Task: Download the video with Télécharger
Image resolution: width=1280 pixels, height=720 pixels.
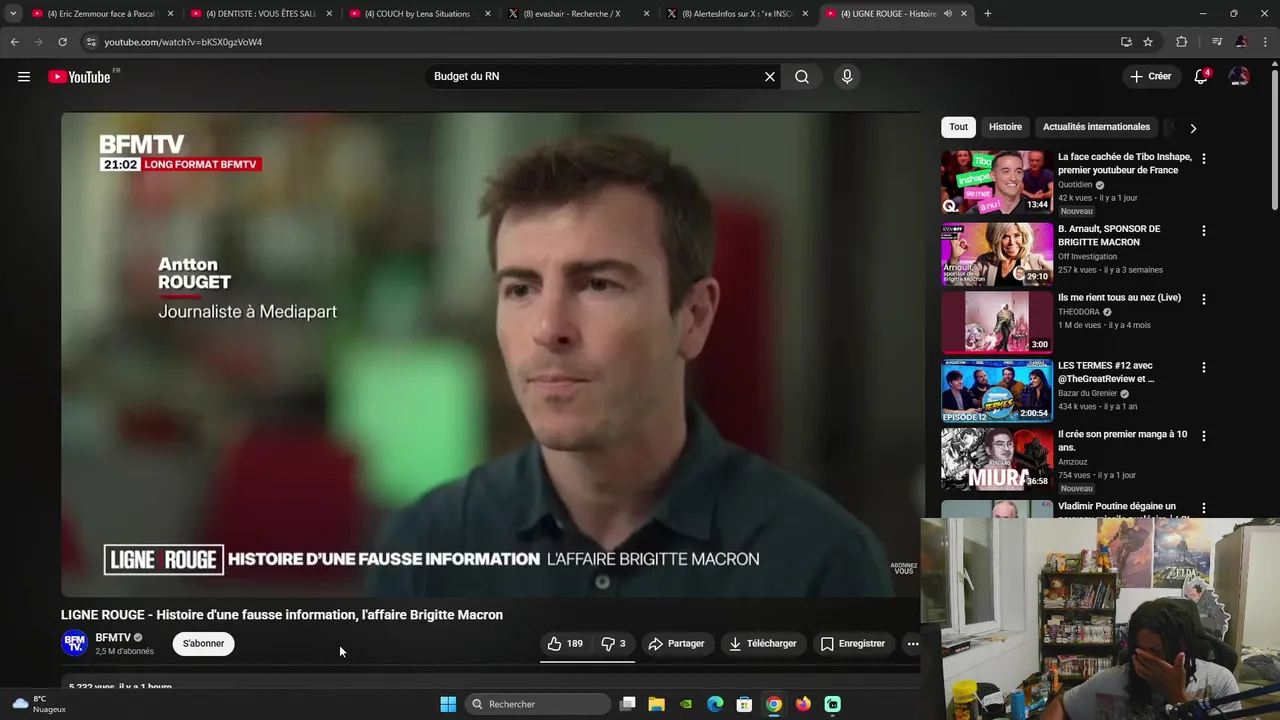Action: click(x=763, y=644)
